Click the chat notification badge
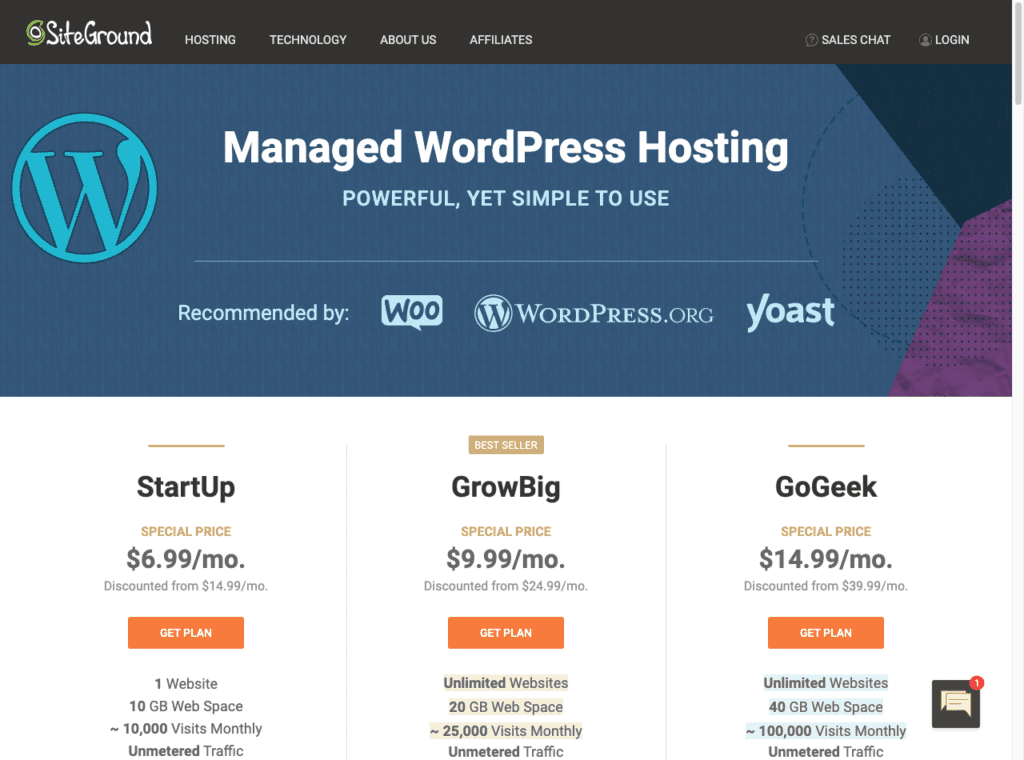This screenshot has height=760, width=1024. 976,683
